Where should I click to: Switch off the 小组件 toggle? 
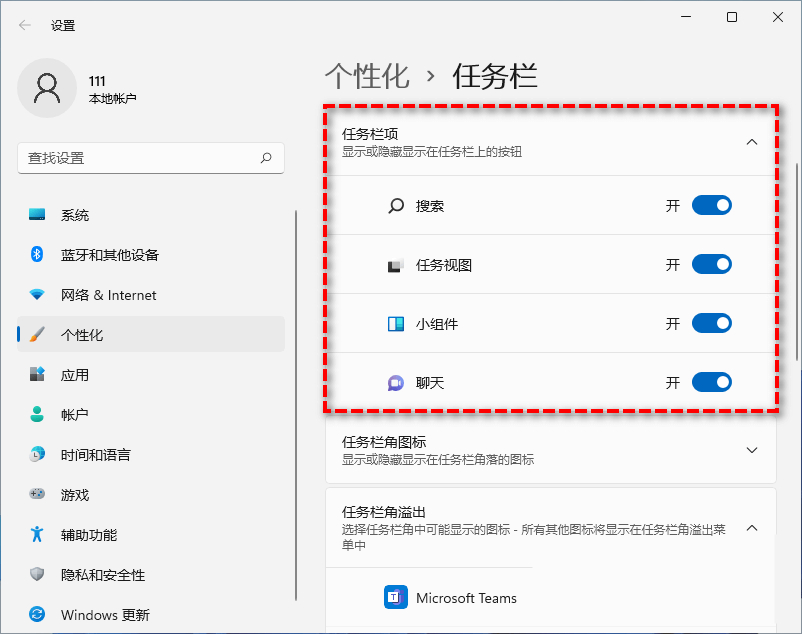[711, 324]
